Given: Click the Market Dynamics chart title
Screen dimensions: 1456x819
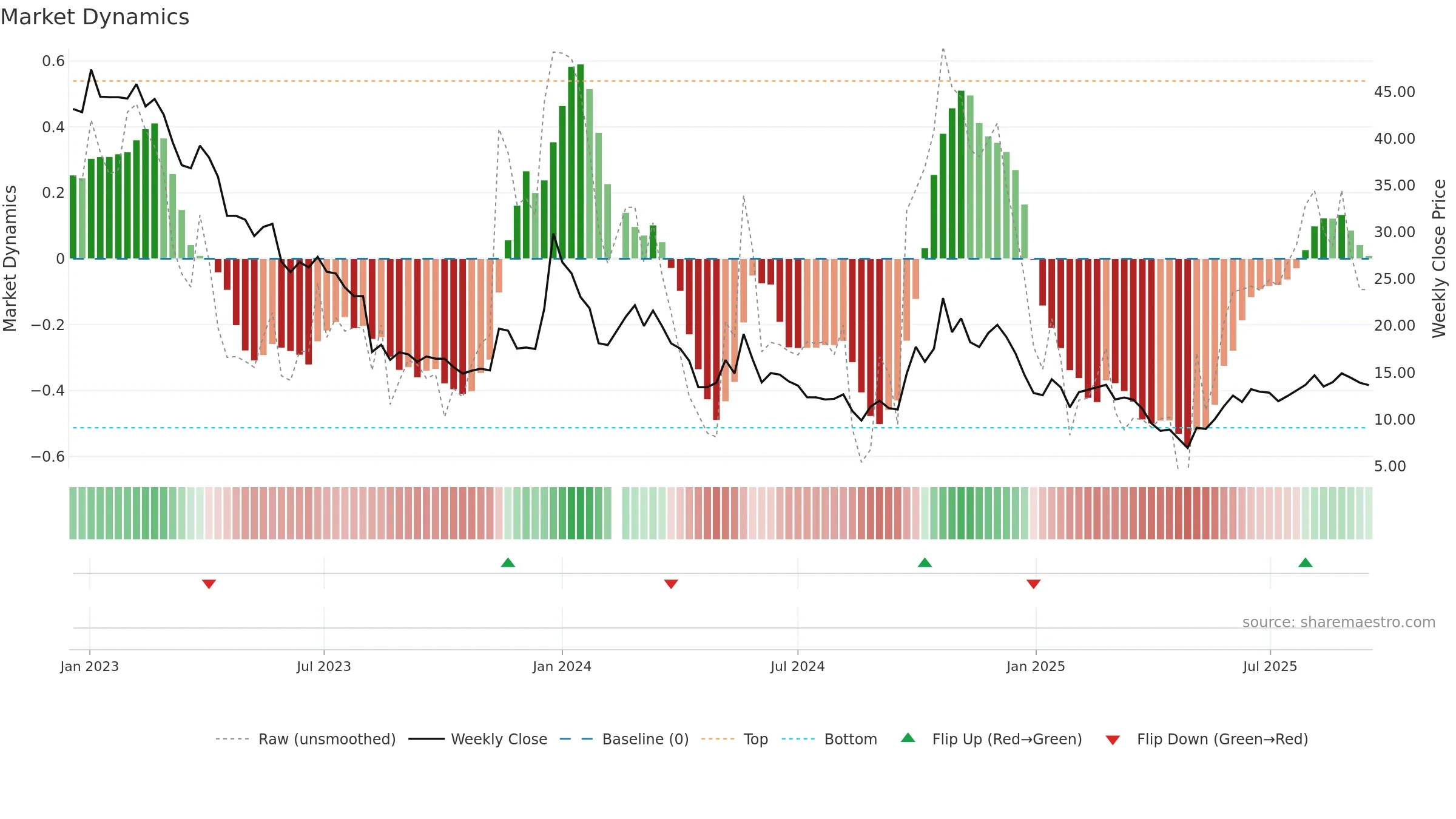Looking at the screenshot, I should pos(95,17).
